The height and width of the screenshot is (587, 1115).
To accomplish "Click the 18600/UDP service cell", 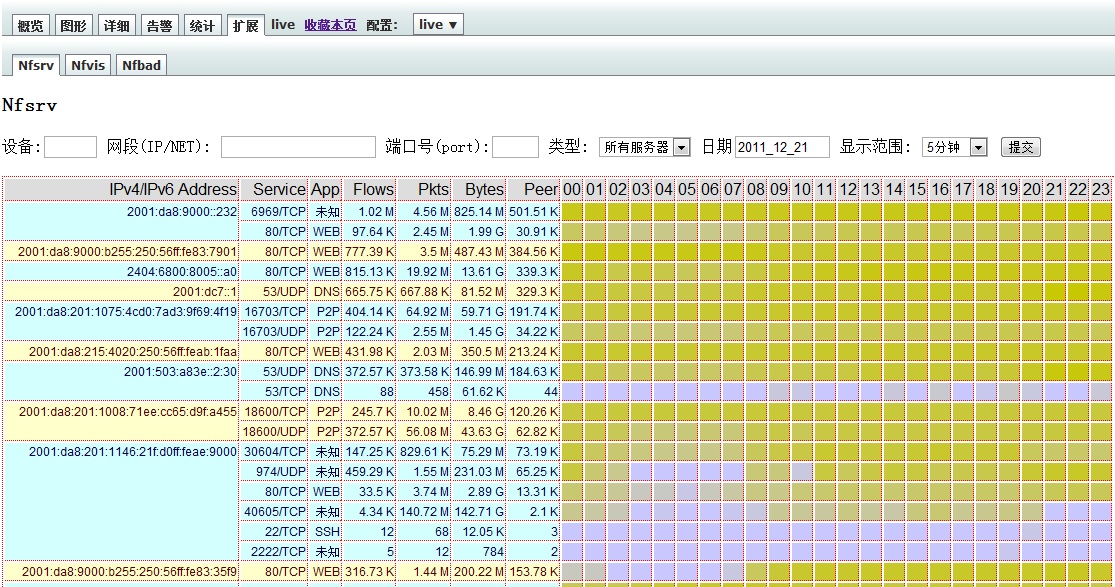I will coord(274,431).
